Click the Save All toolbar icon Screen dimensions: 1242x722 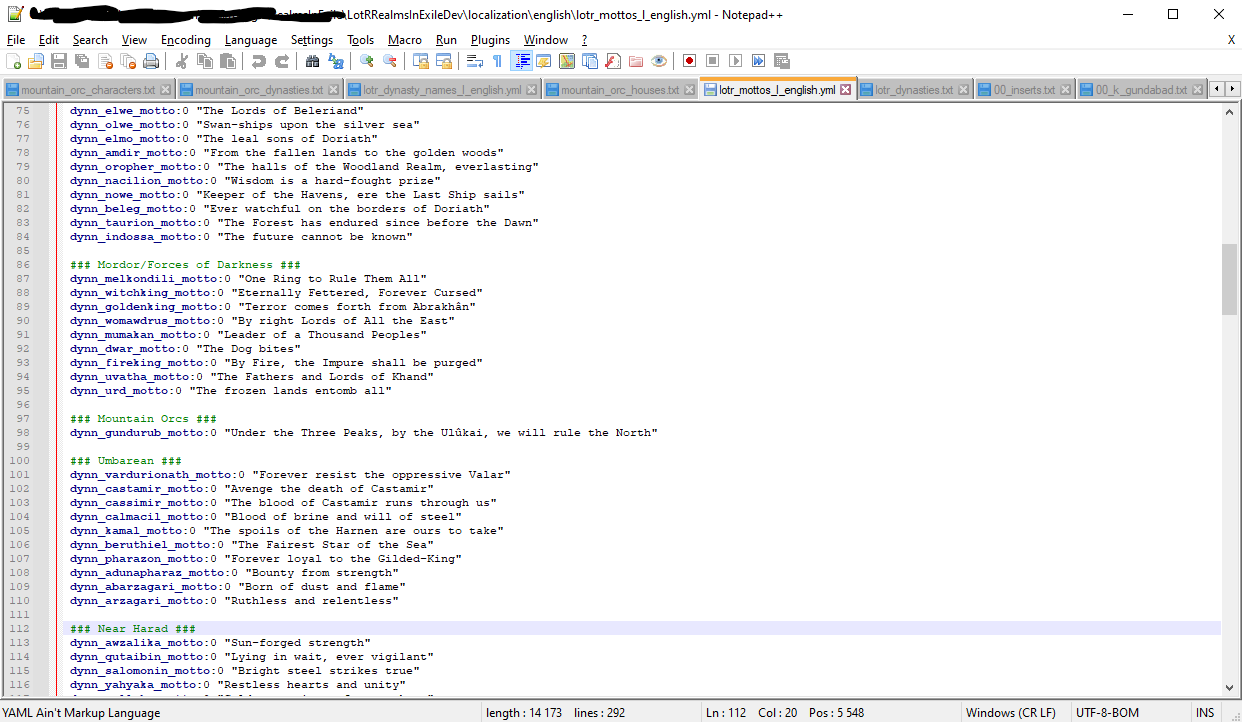tap(82, 61)
